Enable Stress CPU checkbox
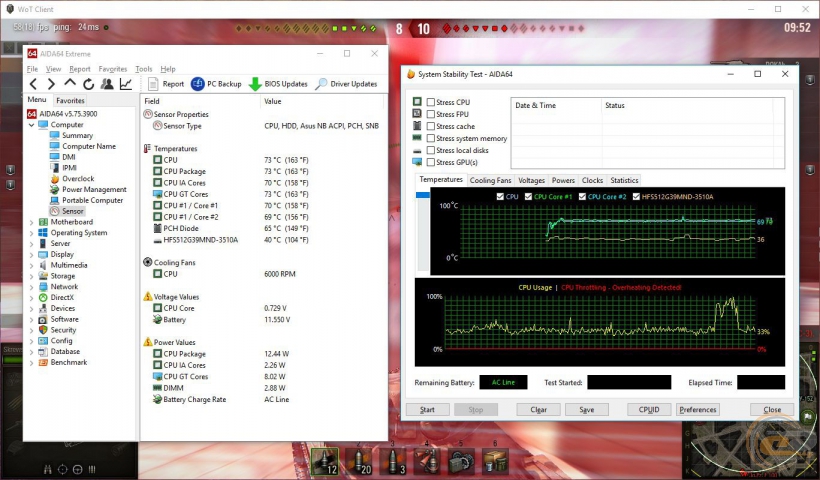The height and width of the screenshot is (480, 820). click(x=431, y=102)
